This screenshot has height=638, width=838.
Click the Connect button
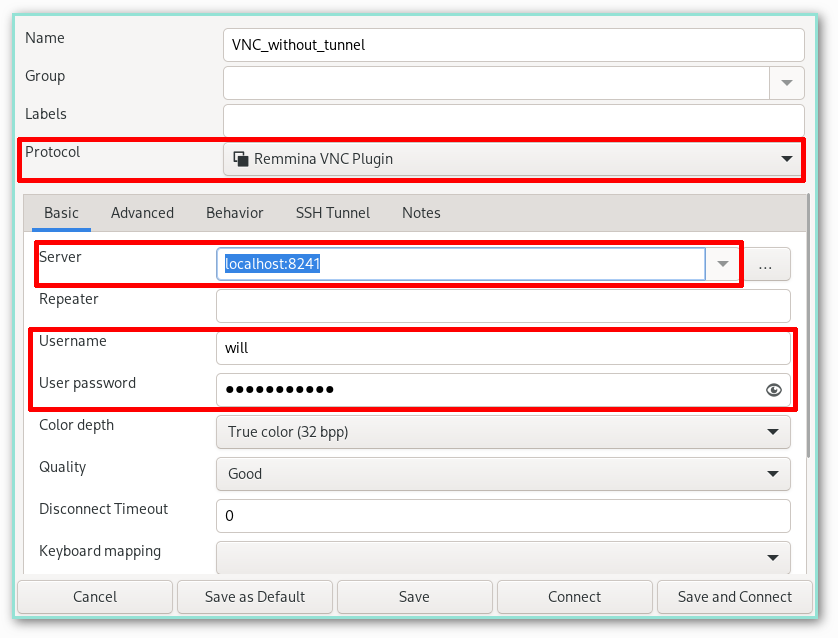pyautogui.click(x=574, y=596)
